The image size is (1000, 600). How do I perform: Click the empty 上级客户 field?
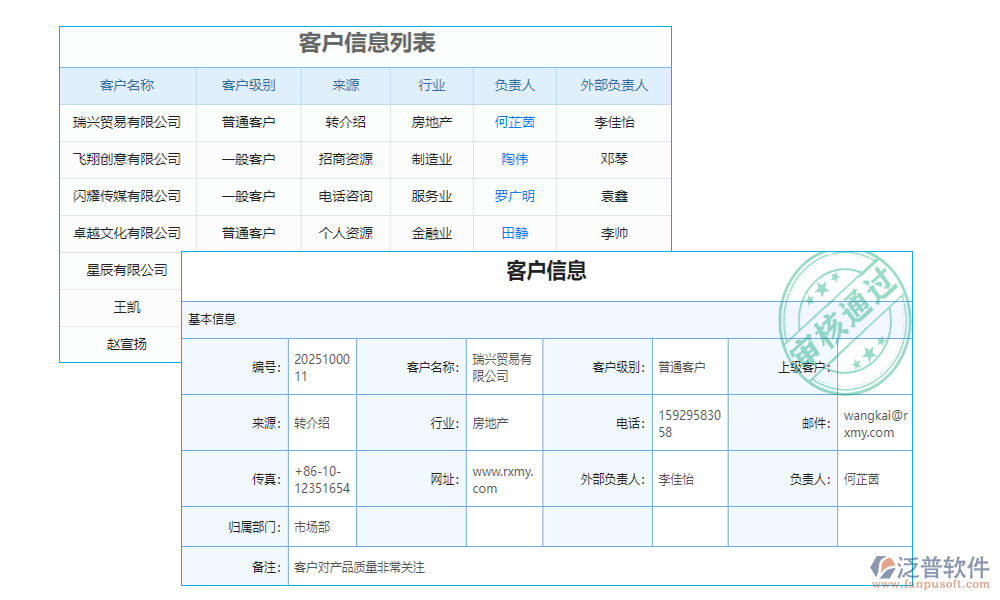tap(875, 367)
